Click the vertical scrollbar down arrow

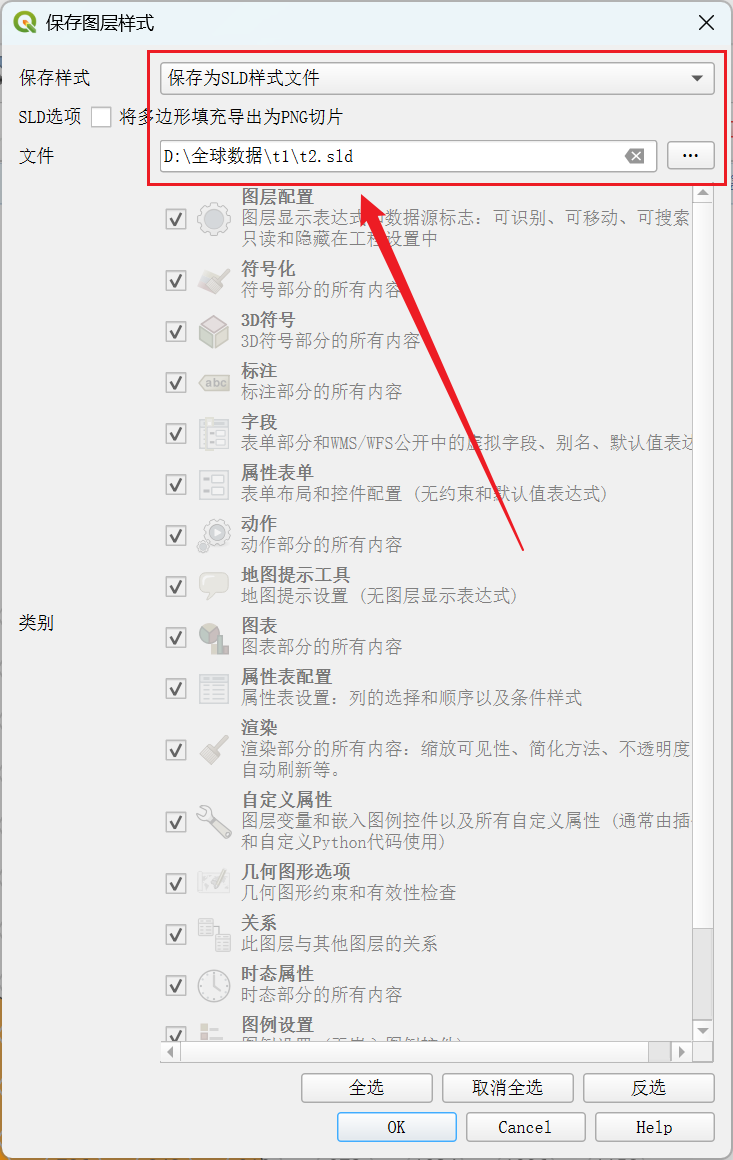point(703,1031)
